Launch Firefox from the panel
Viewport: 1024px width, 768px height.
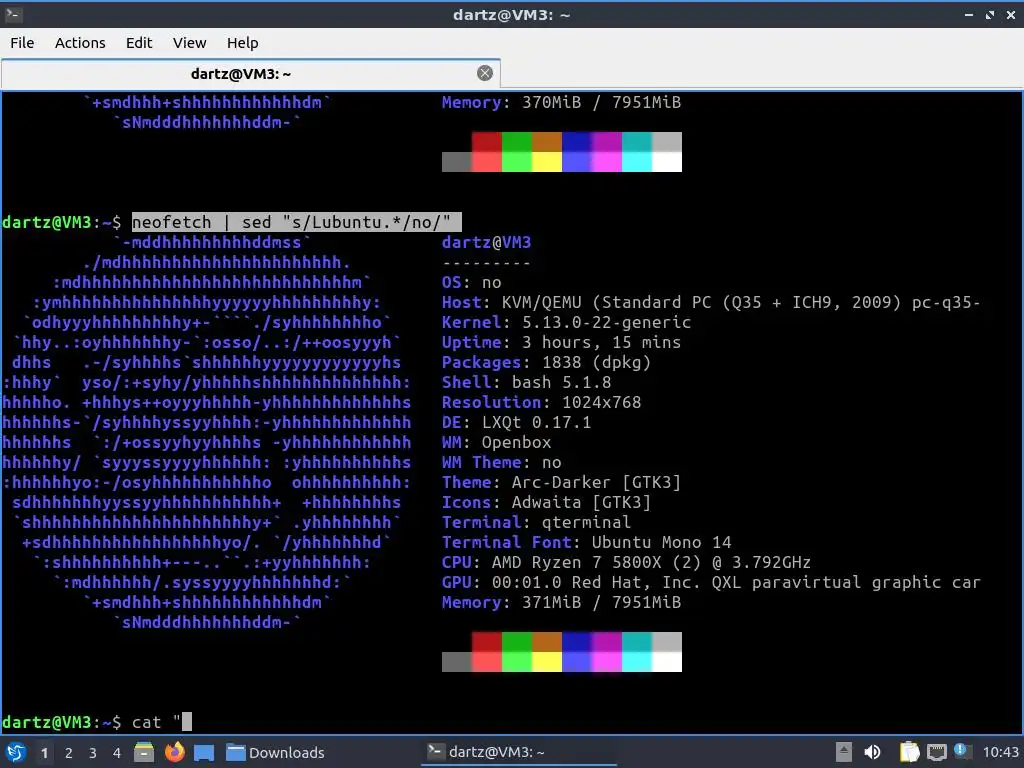[174, 752]
